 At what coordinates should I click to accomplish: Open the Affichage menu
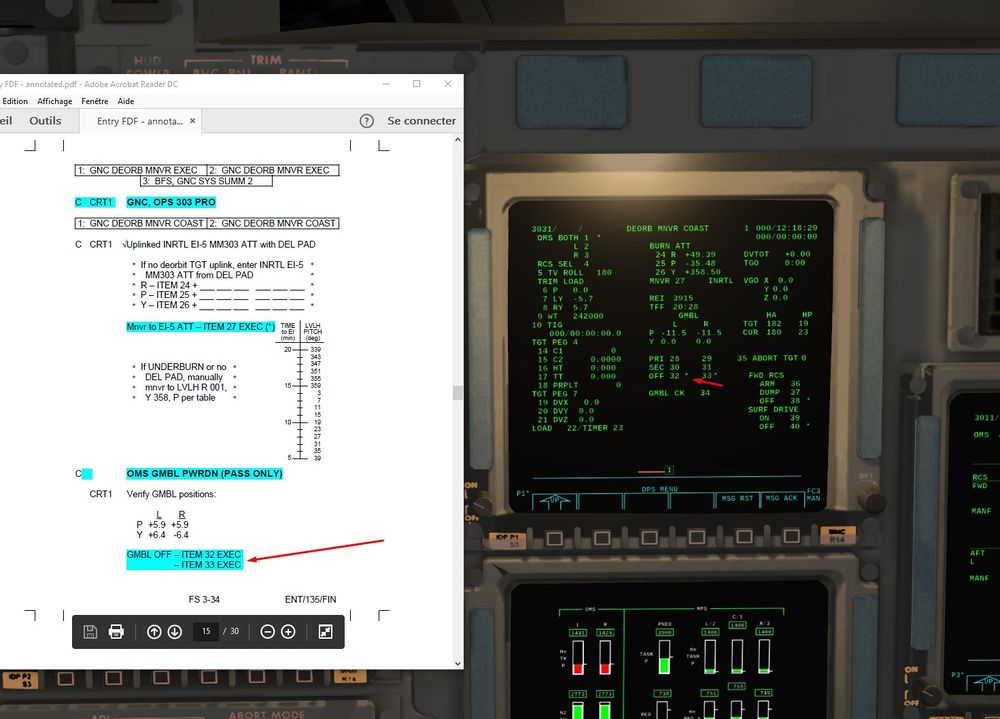[x=55, y=101]
